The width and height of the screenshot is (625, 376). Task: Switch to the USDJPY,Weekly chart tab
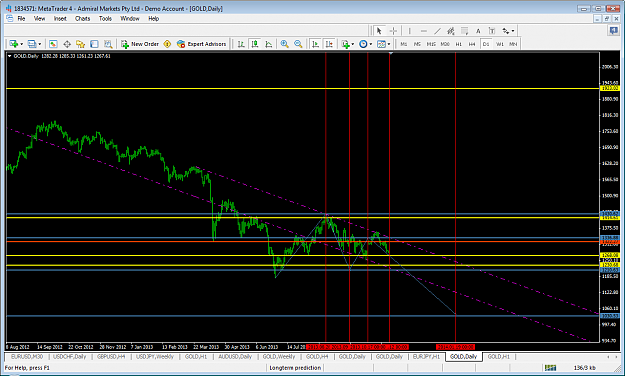pyautogui.click(x=155, y=356)
